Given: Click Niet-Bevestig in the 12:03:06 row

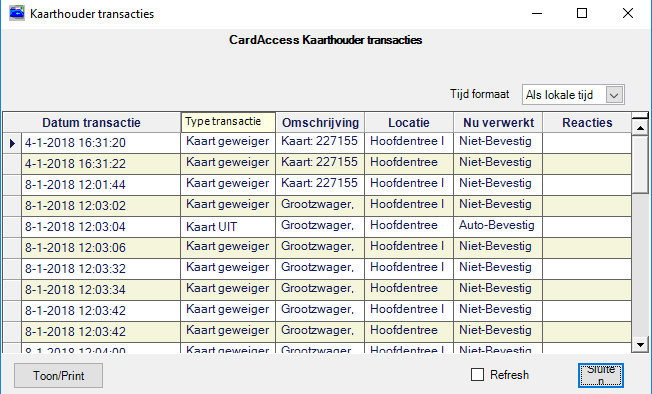Looking at the screenshot, I should coord(498,248).
